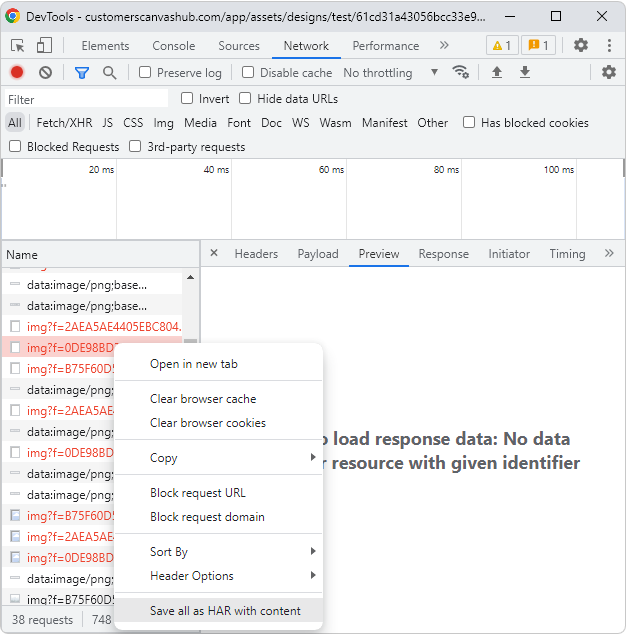
Task: Choose Block request domain
Action: click(x=218, y=516)
